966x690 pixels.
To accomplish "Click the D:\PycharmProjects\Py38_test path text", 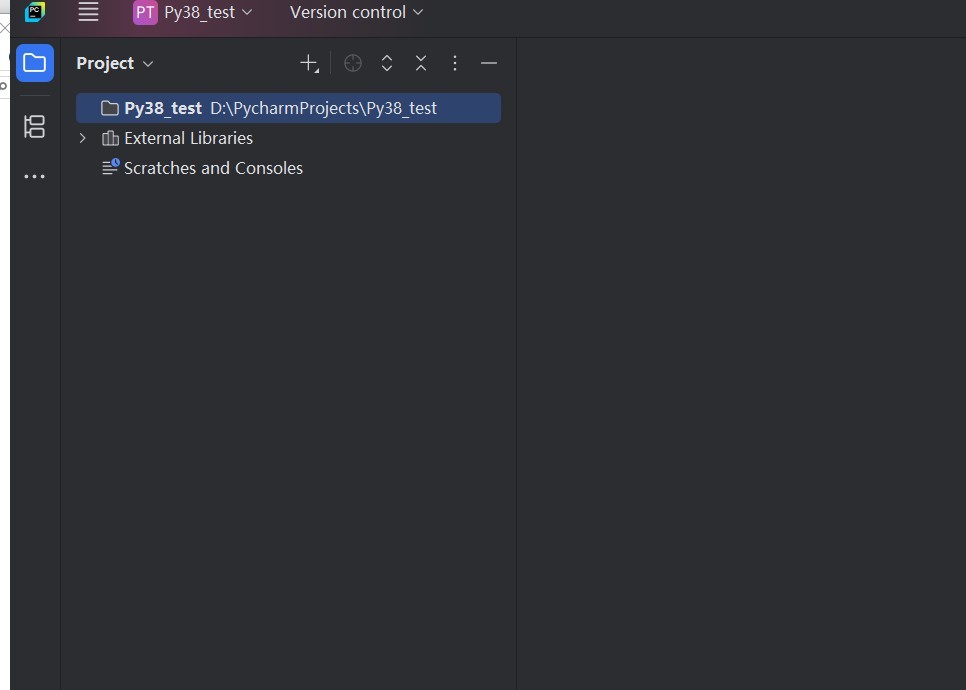I will pos(323,108).
